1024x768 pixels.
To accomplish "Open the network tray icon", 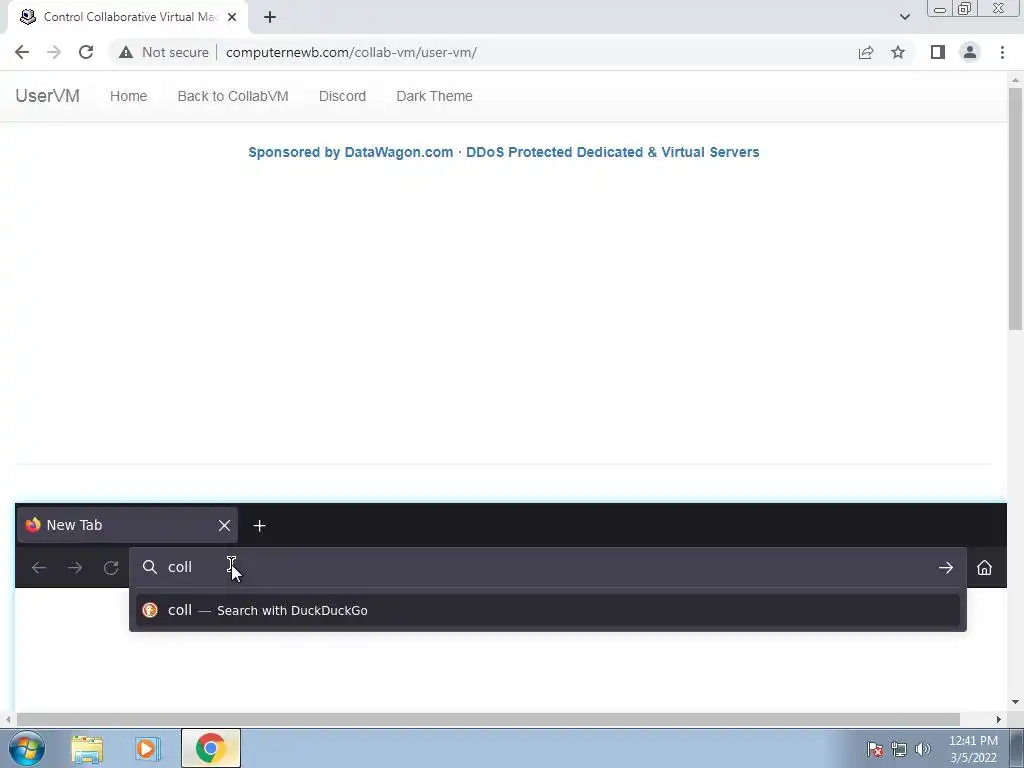I will 899,749.
